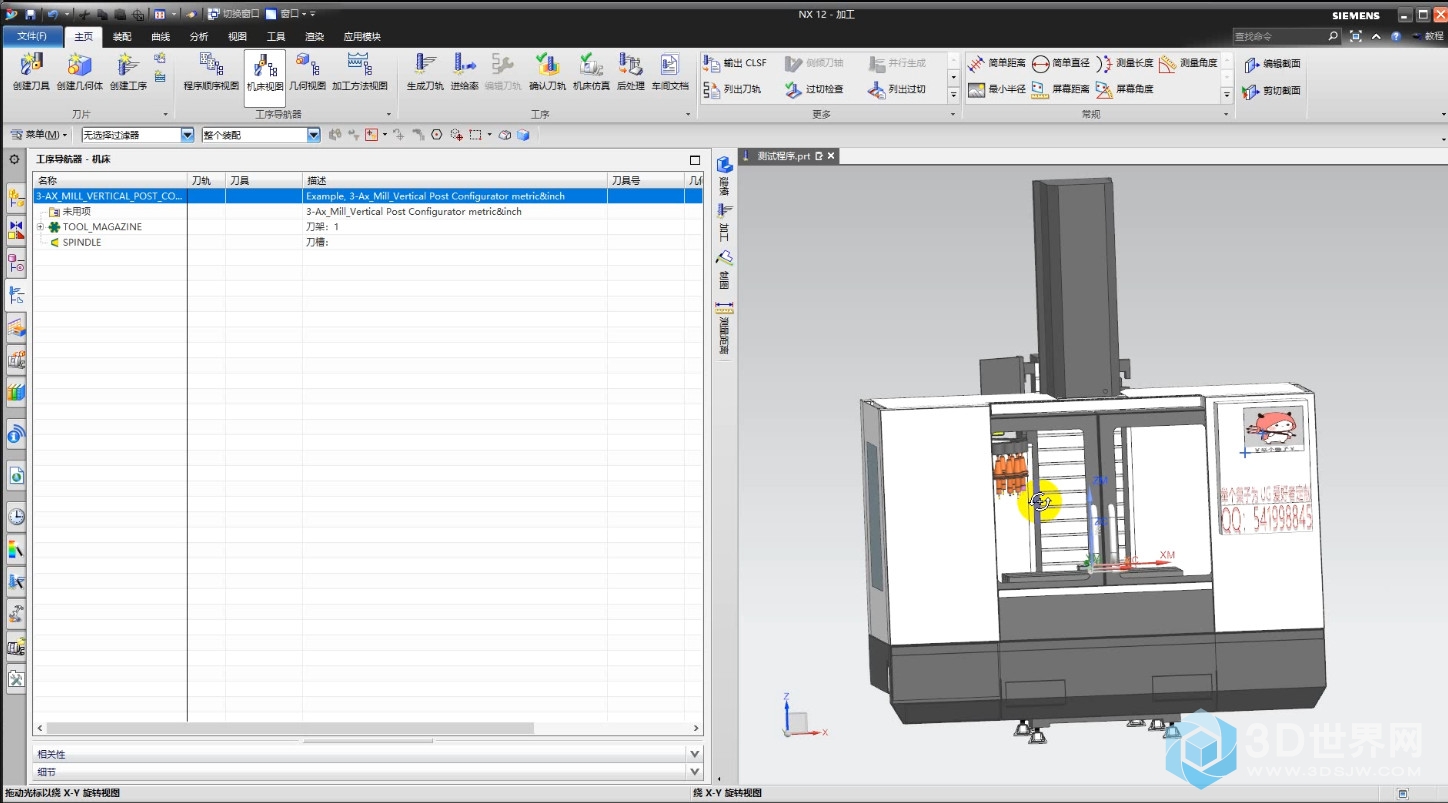Click the 教程 tutorial link
The image size is (1448, 803).
(1428, 36)
